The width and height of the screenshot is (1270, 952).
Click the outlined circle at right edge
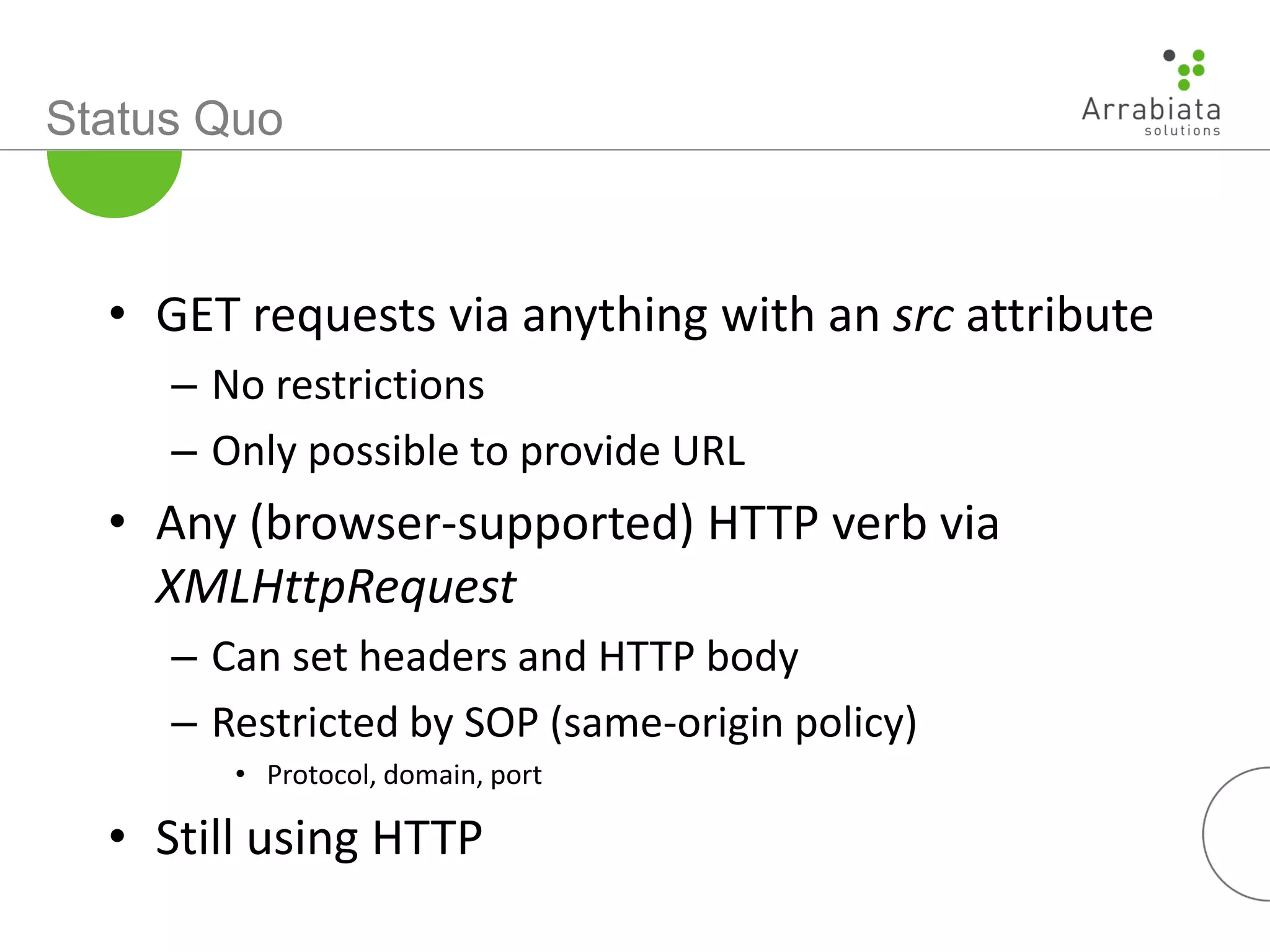[x=1236, y=834]
